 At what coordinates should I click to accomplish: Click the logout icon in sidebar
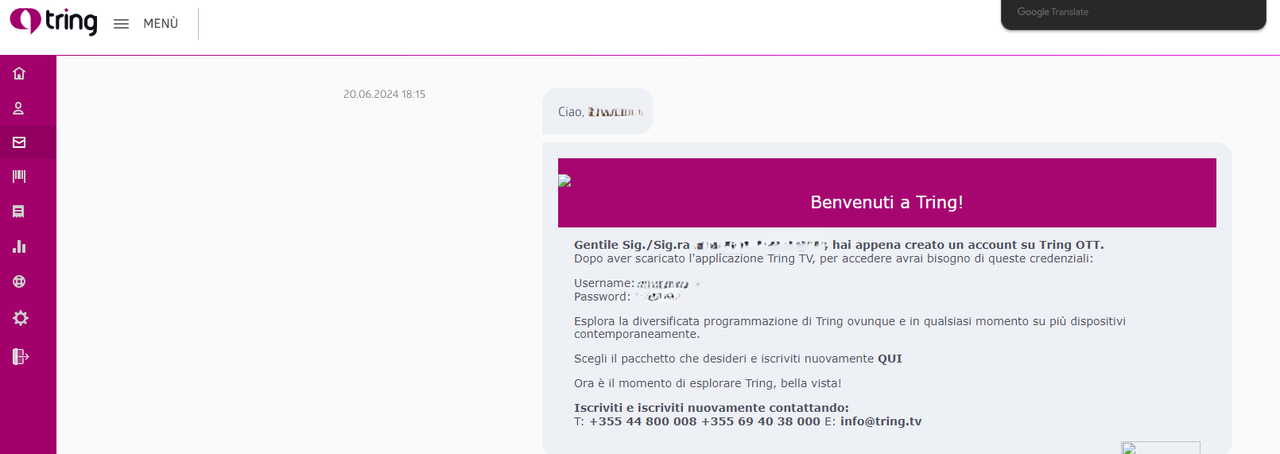coord(20,356)
